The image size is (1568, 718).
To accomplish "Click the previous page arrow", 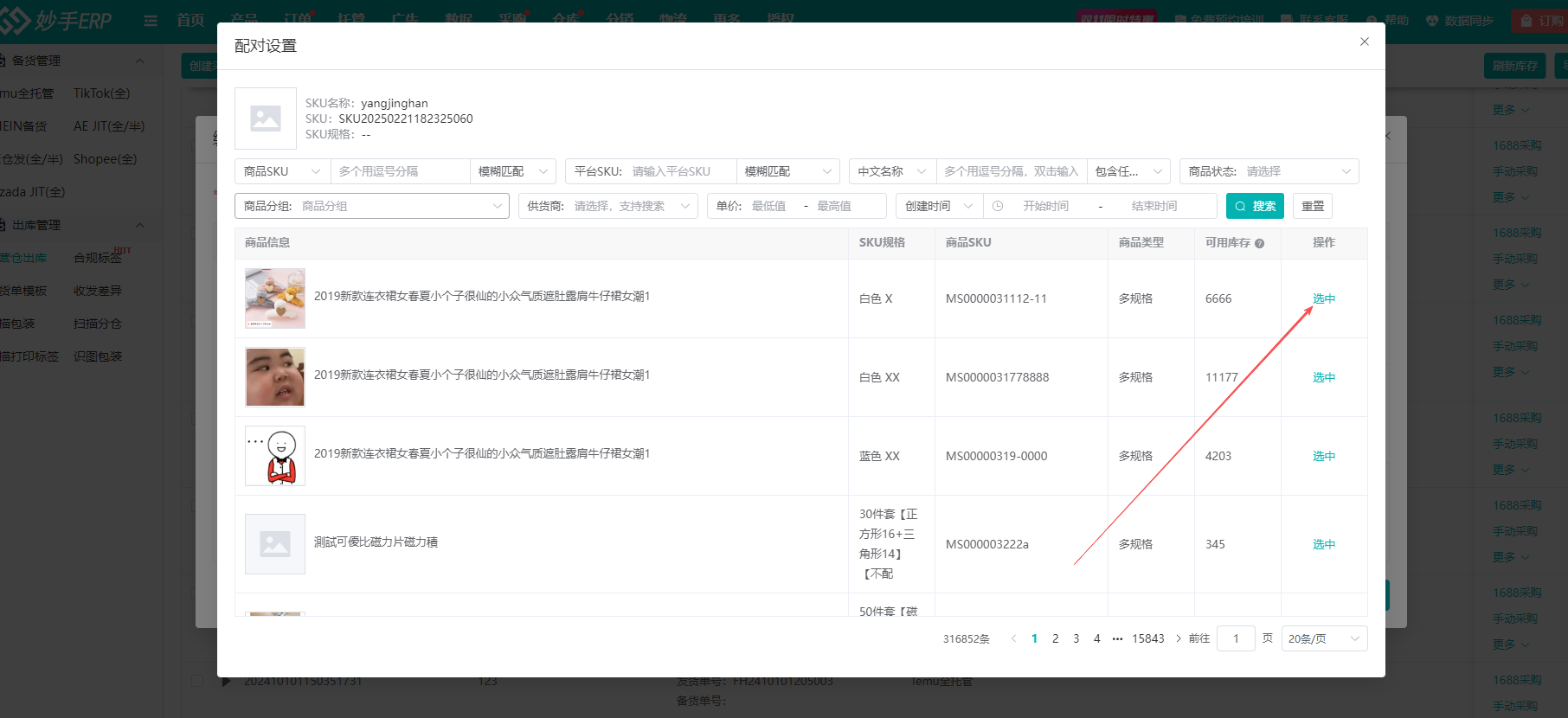I will (1013, 638).
